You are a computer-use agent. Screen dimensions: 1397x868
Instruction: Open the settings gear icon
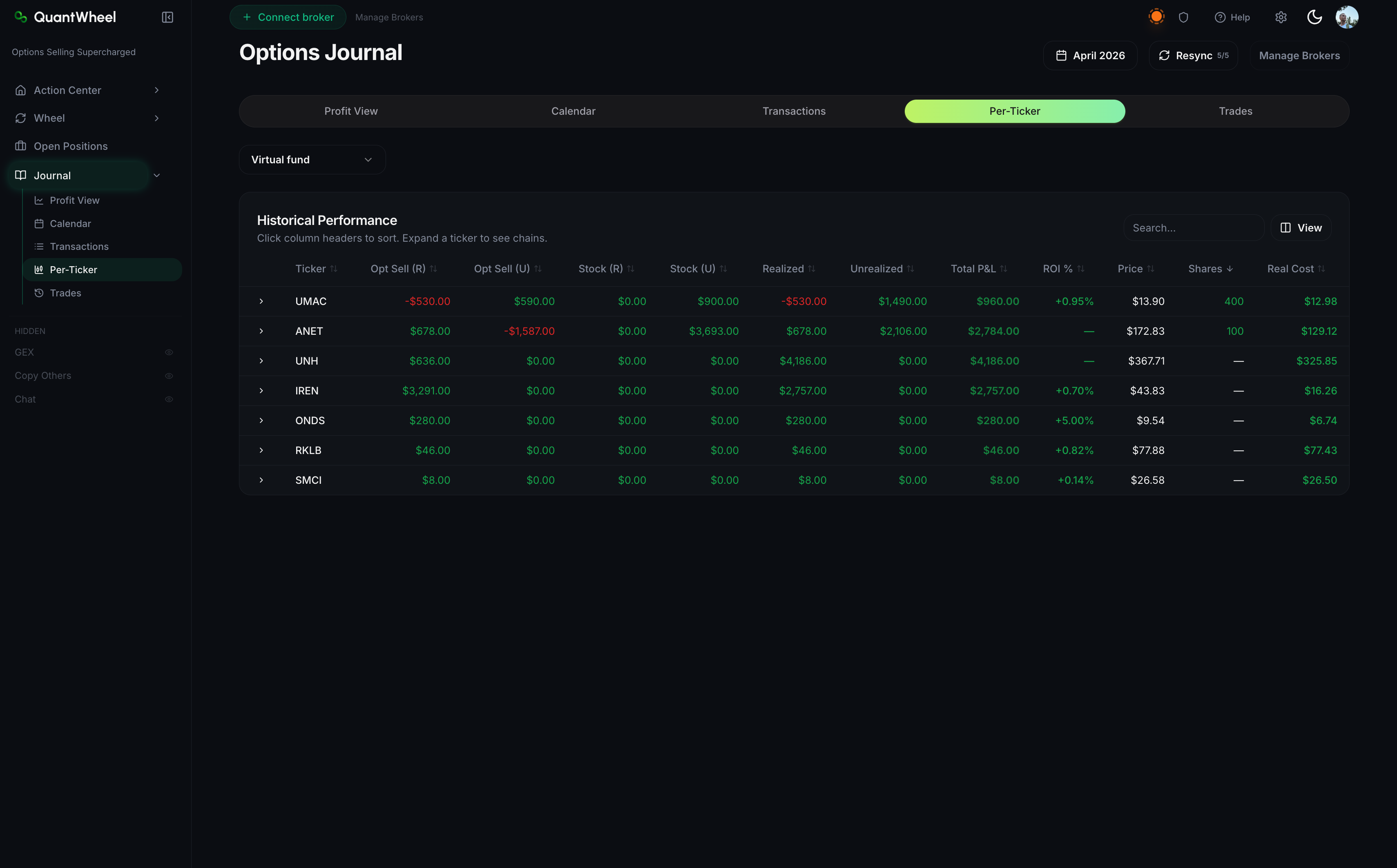1281,17
